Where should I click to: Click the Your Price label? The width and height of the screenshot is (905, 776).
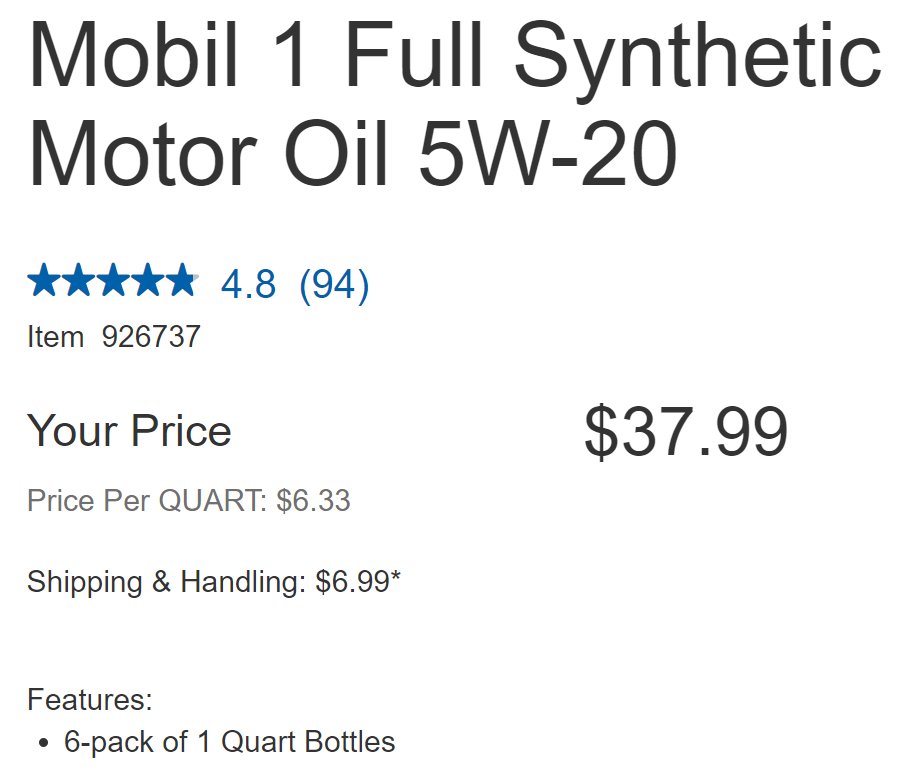[x=129, y=431]
